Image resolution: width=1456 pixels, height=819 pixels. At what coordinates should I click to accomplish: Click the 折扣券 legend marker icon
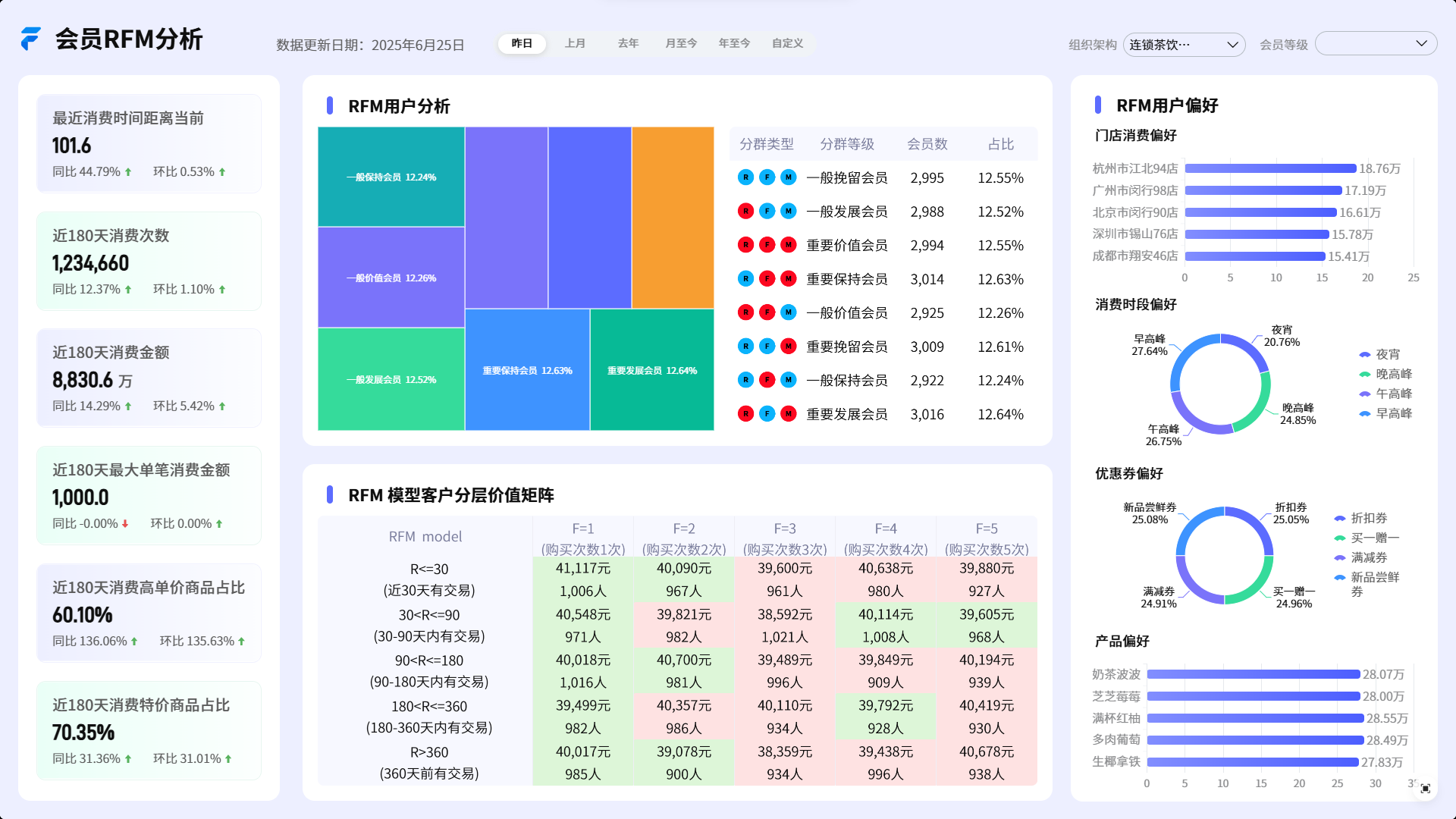coord(1340,519)
